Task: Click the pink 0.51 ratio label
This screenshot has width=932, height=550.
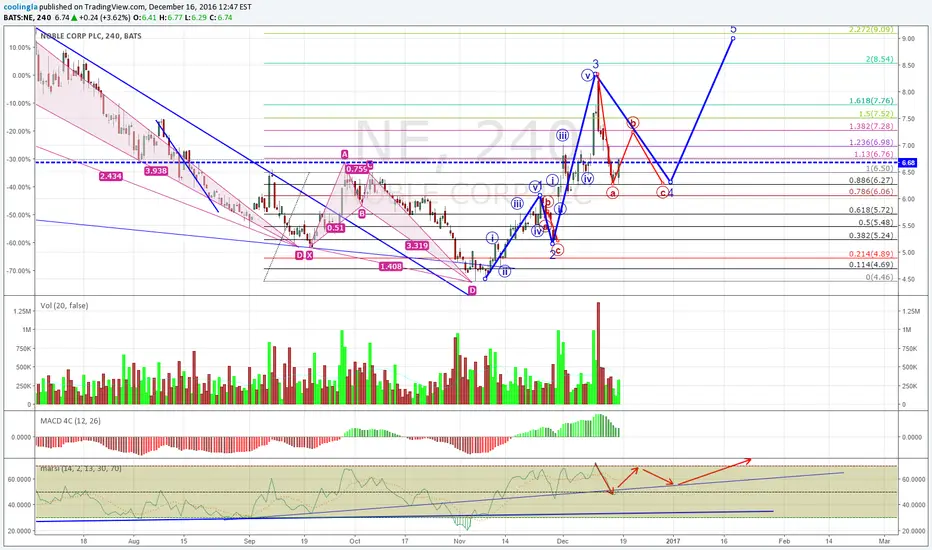Action: coord(335,228)
